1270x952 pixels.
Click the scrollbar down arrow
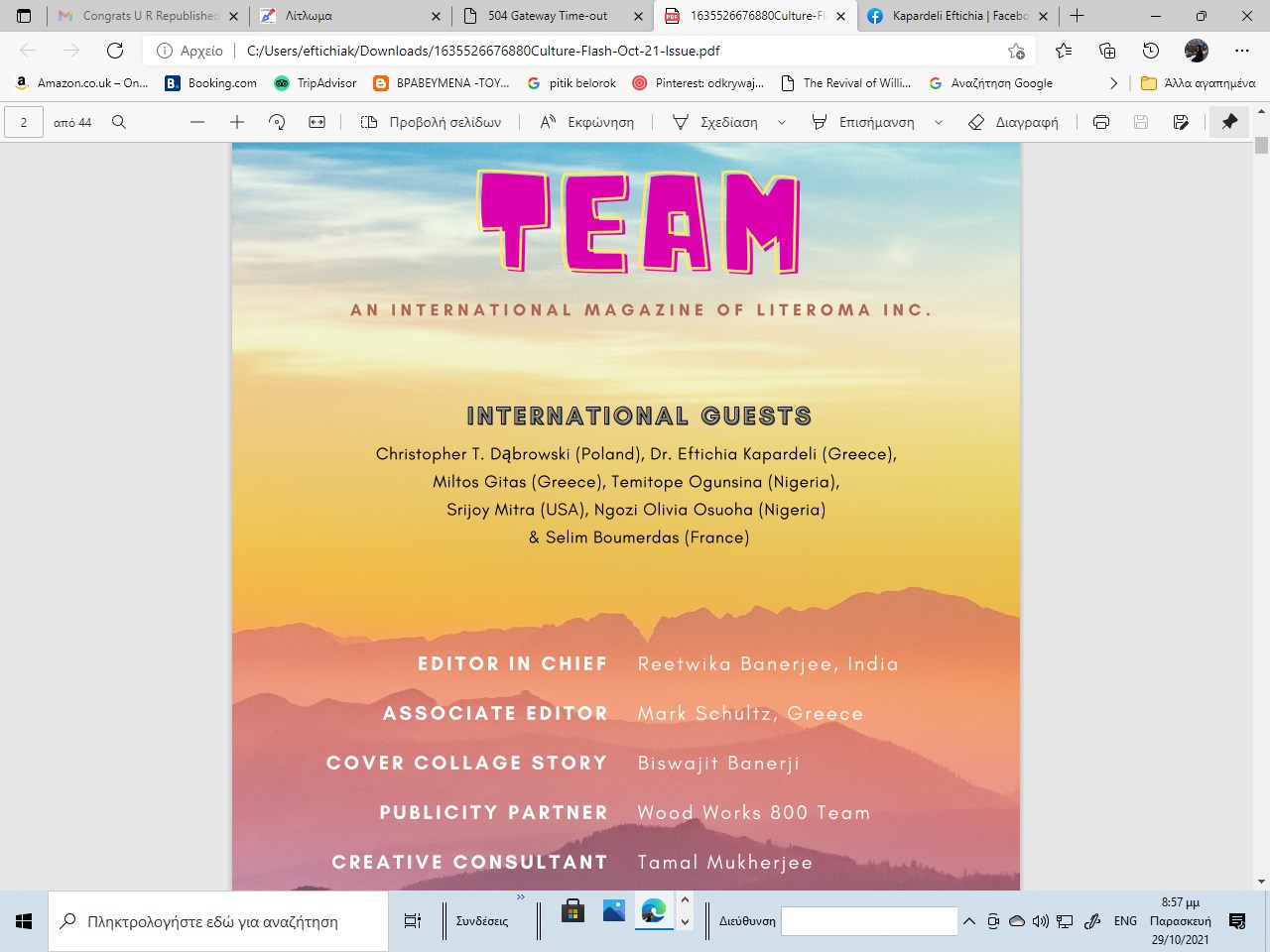1262,882
